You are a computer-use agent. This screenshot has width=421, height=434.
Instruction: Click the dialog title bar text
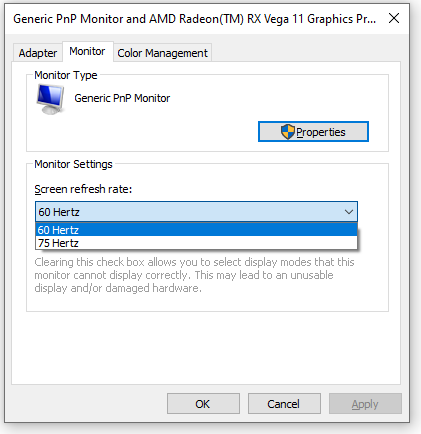(194, 19)
